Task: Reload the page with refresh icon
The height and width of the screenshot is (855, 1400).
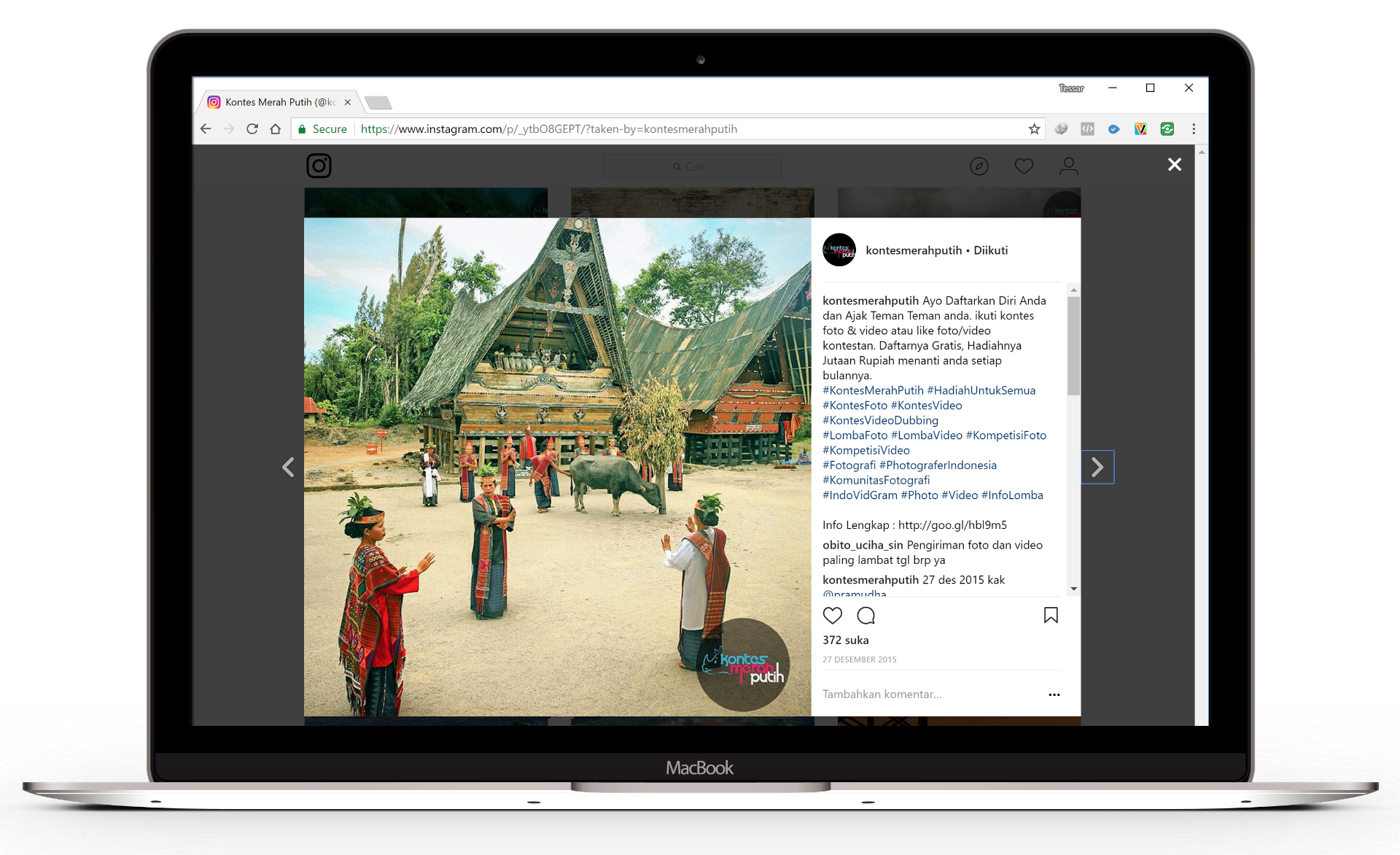Action: (252, 129)
